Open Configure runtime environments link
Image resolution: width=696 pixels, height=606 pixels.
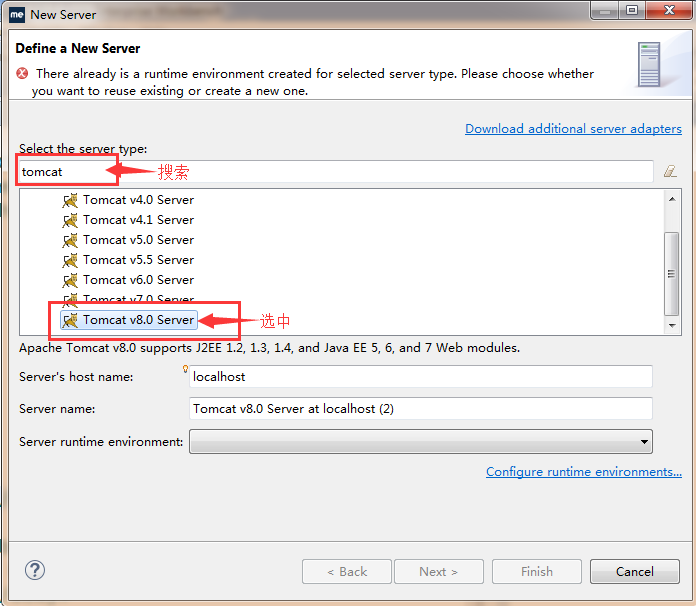[x=584, y=472]
